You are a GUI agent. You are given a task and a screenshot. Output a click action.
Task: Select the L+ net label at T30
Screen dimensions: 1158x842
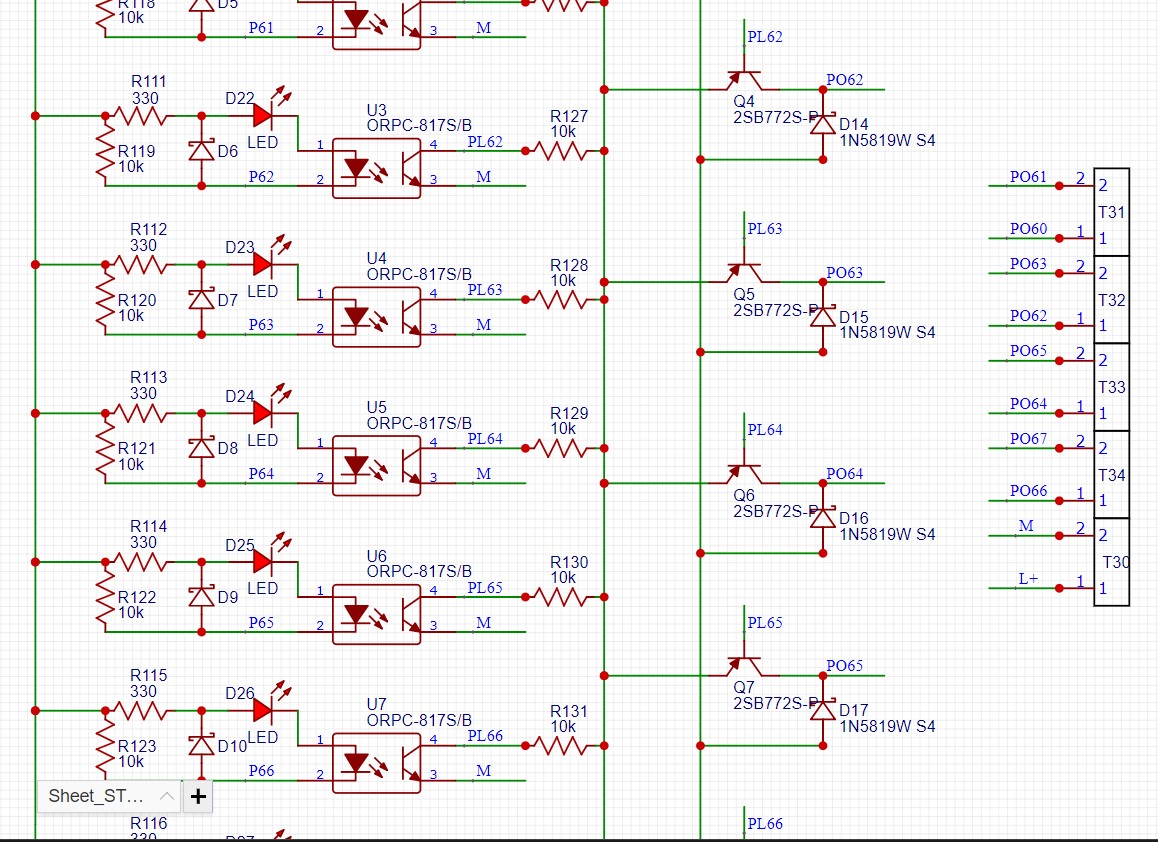(1028, 579)
